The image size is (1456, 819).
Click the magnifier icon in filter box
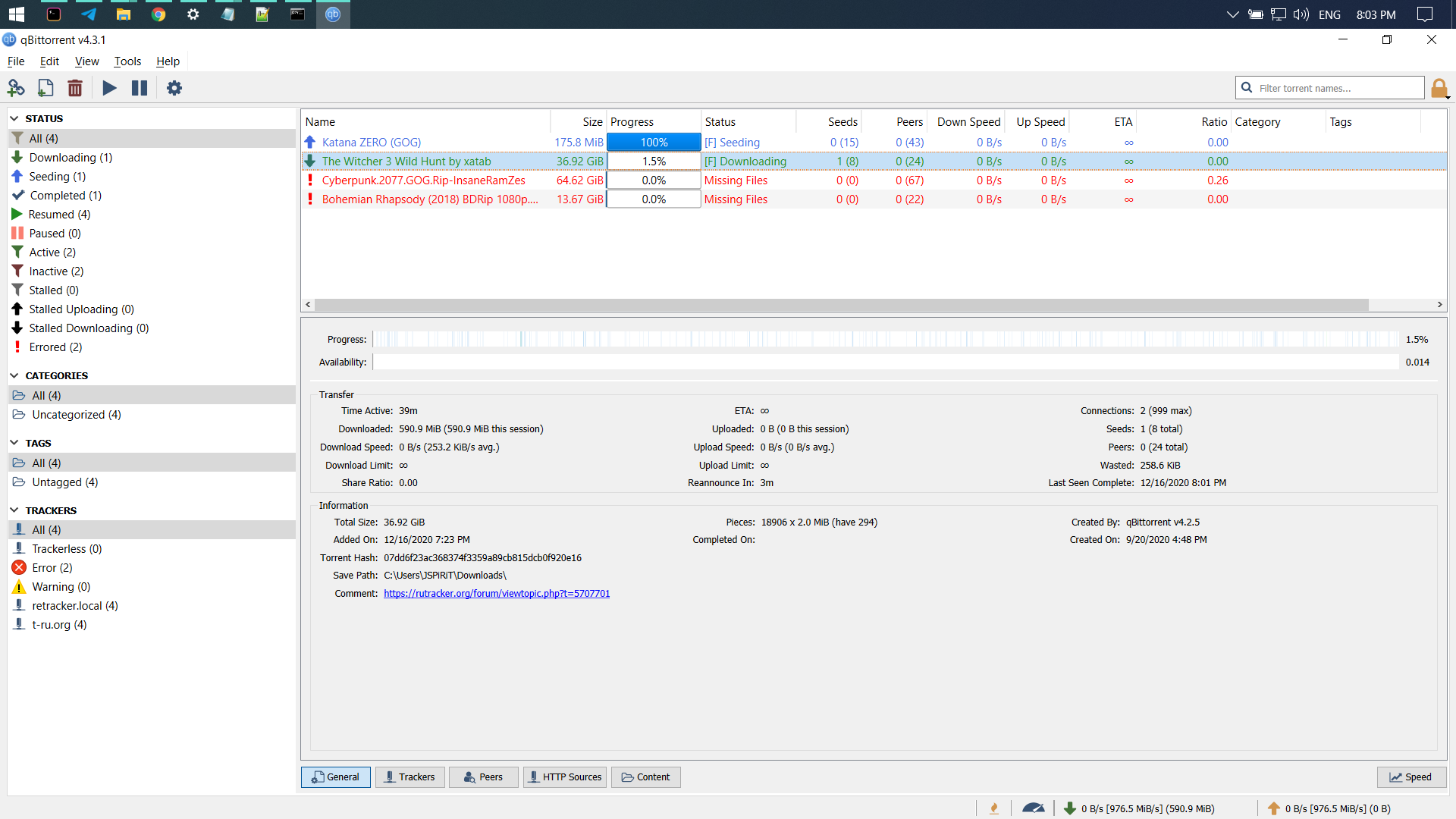click(x=1247, y=88)
